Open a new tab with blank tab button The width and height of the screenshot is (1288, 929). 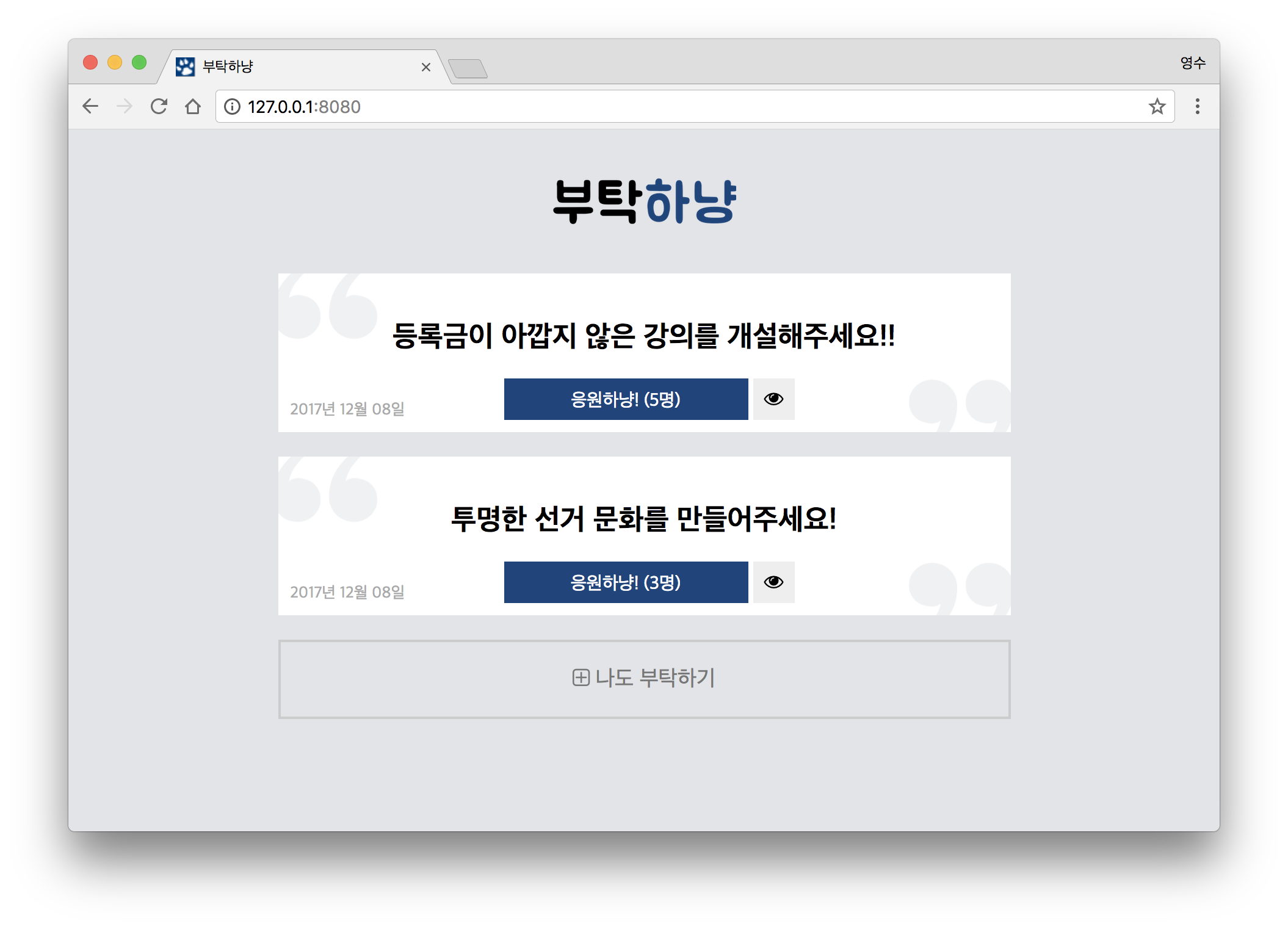coord(468,68)
